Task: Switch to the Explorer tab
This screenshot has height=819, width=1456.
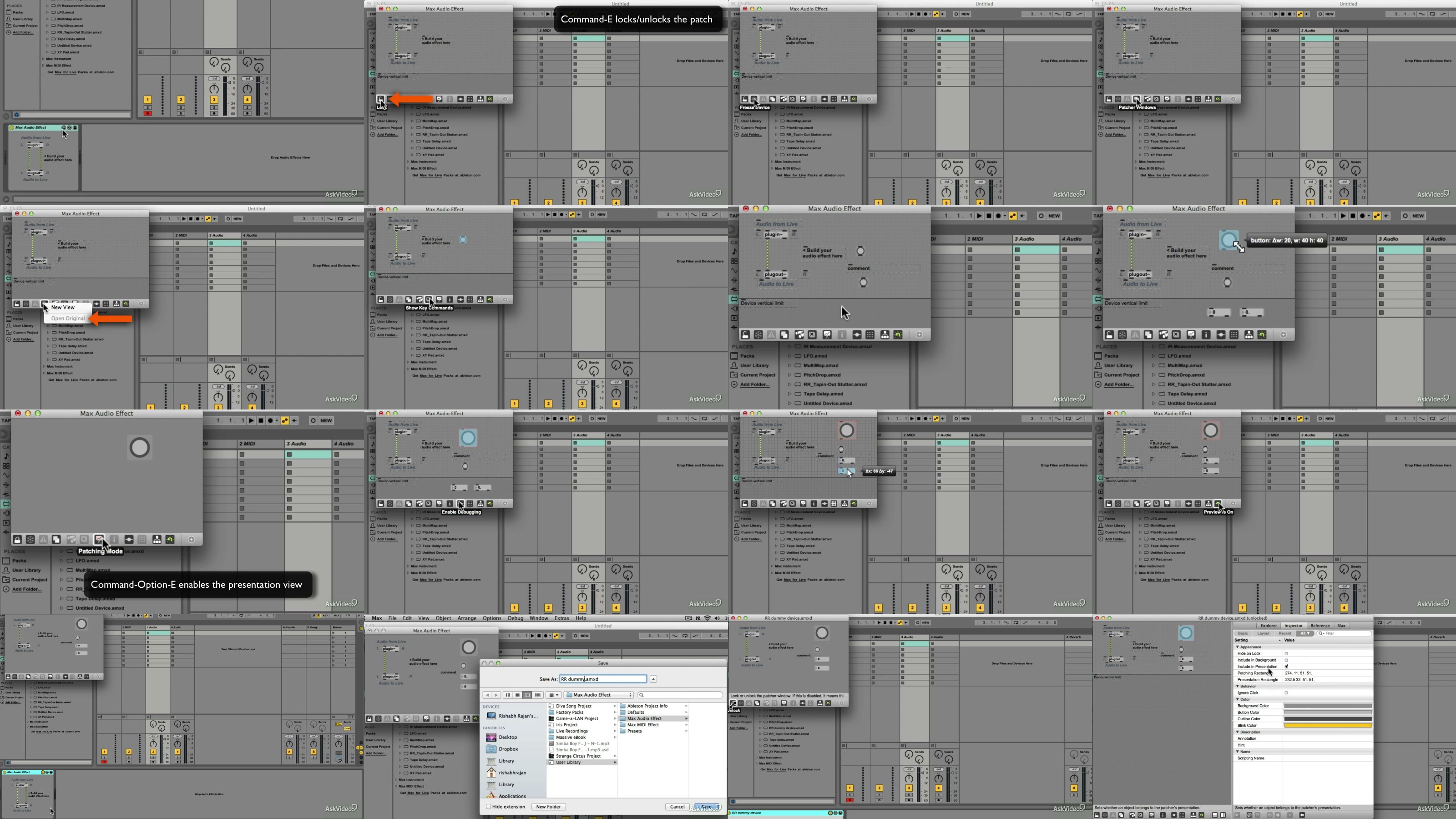Action: click(x=1269, y=626)
